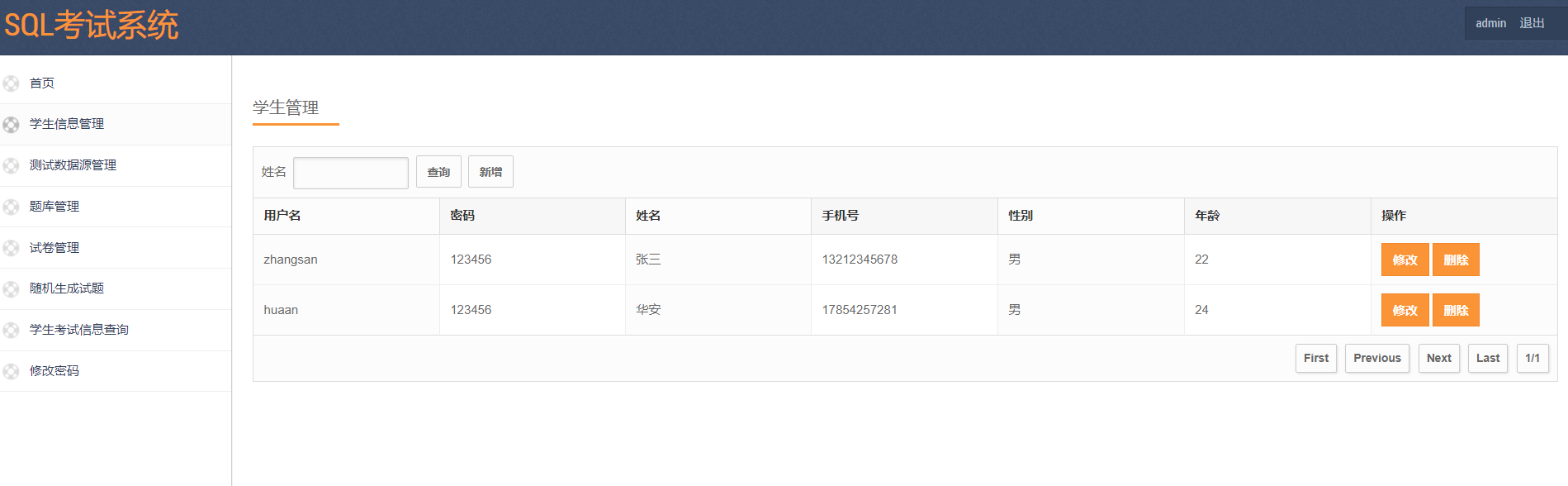Open the 题库管理 menu item
This screenshot has height=486, width=1568.
116,207
